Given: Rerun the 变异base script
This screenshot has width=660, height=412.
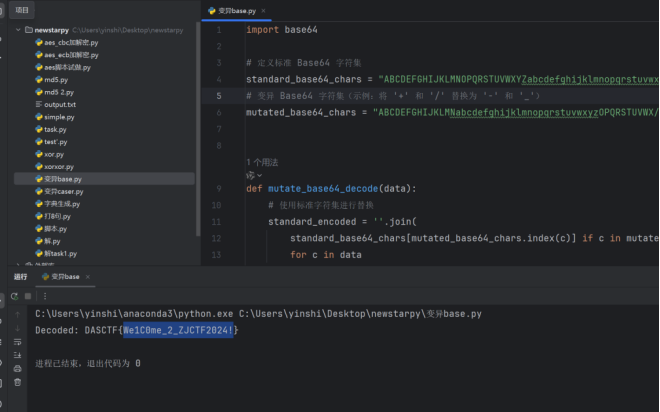Looking at the screenshot, I should point(14,296).
